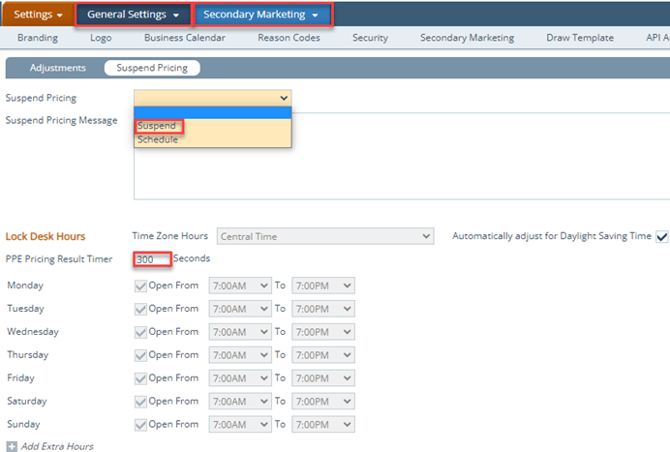Click PPE Pricing Result Timer field
Screen dimensions: 670x452
click(152, 259)
